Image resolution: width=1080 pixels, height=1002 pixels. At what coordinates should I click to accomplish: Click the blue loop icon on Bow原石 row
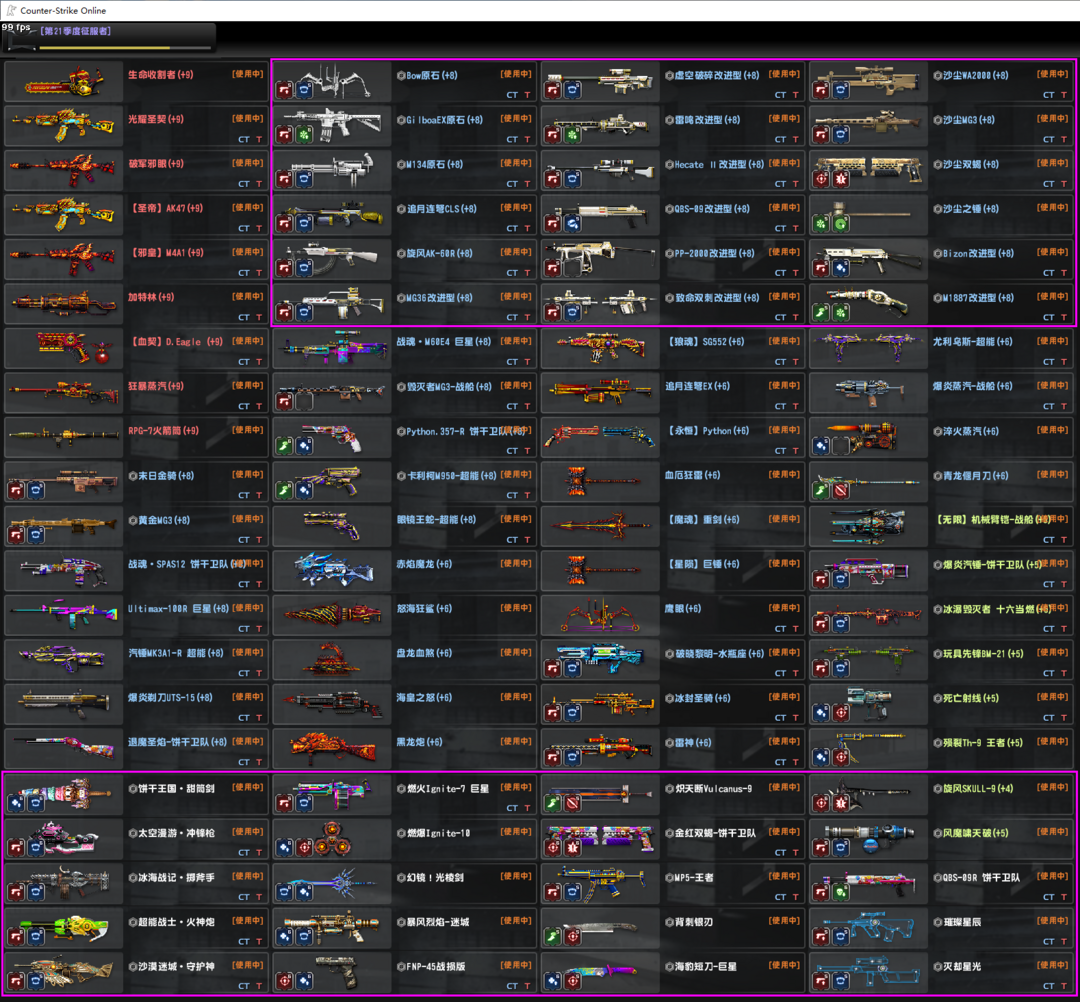click(304, 90)
